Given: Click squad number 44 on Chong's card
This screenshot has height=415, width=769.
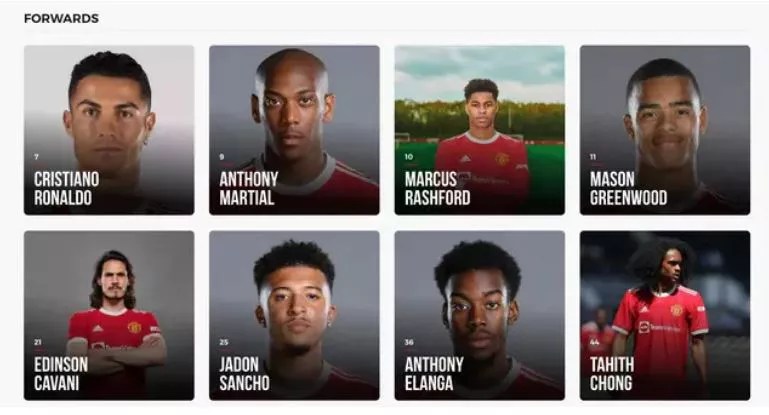Looking at the screenshot, I should coord(594,342).
